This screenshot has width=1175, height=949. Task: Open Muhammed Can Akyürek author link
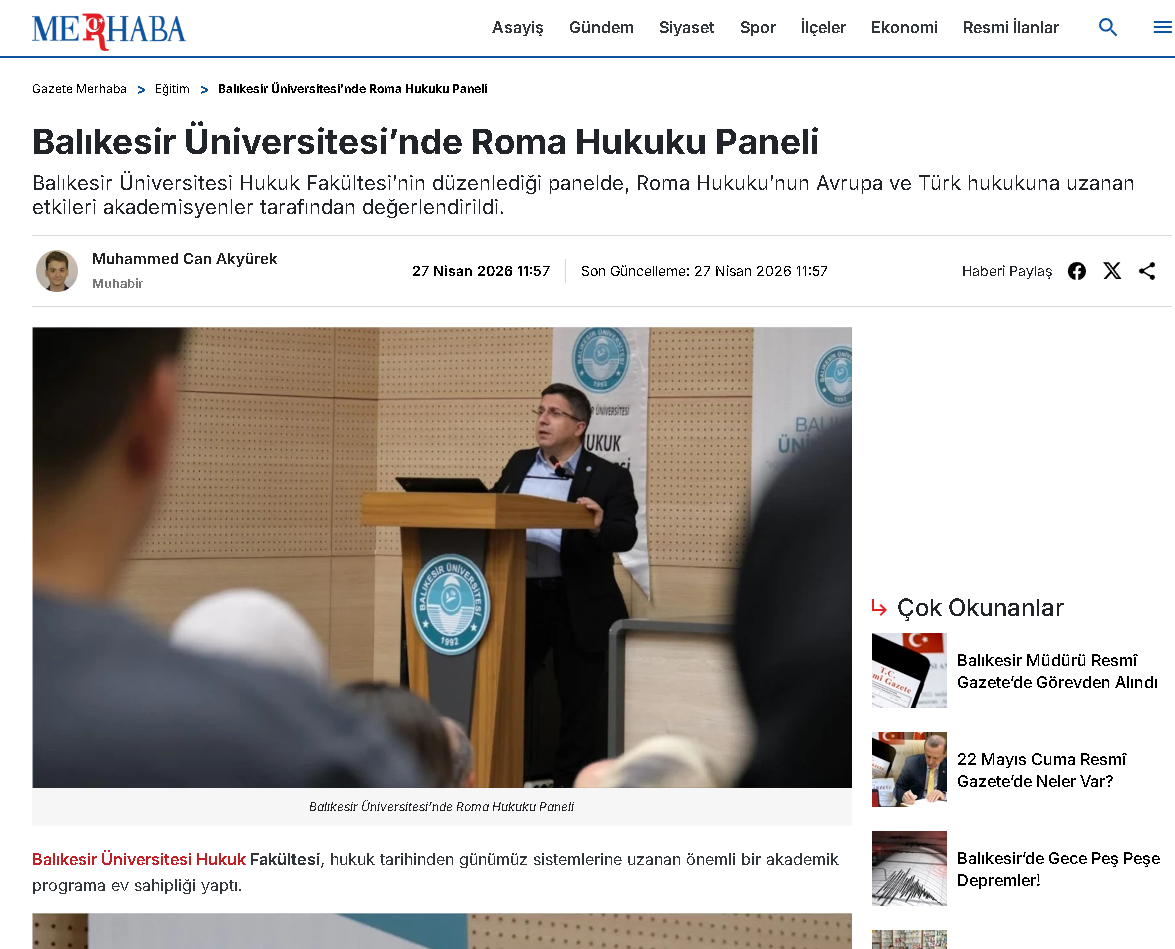point(184,259)
